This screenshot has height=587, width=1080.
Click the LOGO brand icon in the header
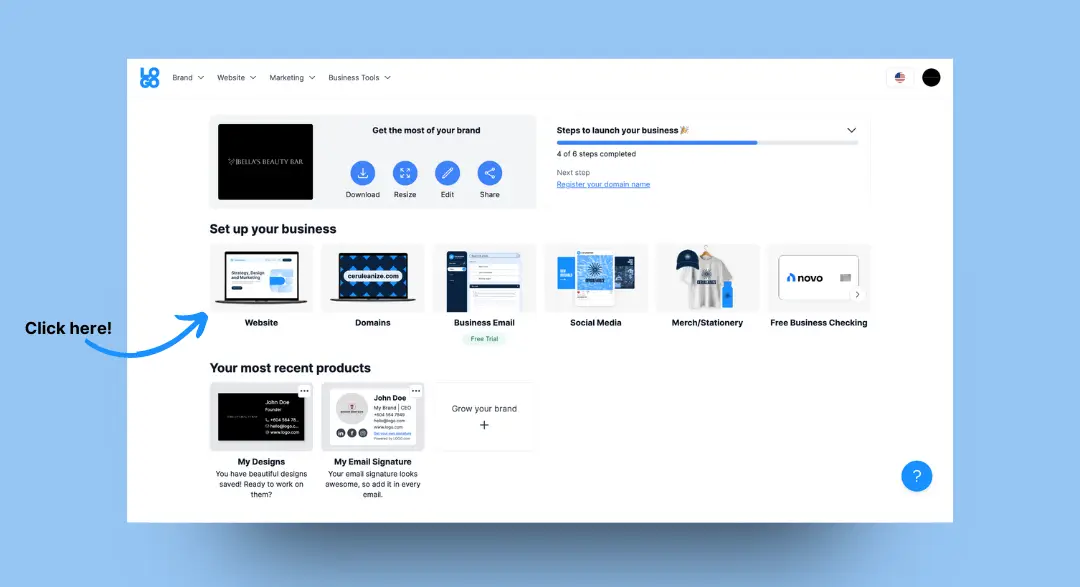tap(148, 77)
